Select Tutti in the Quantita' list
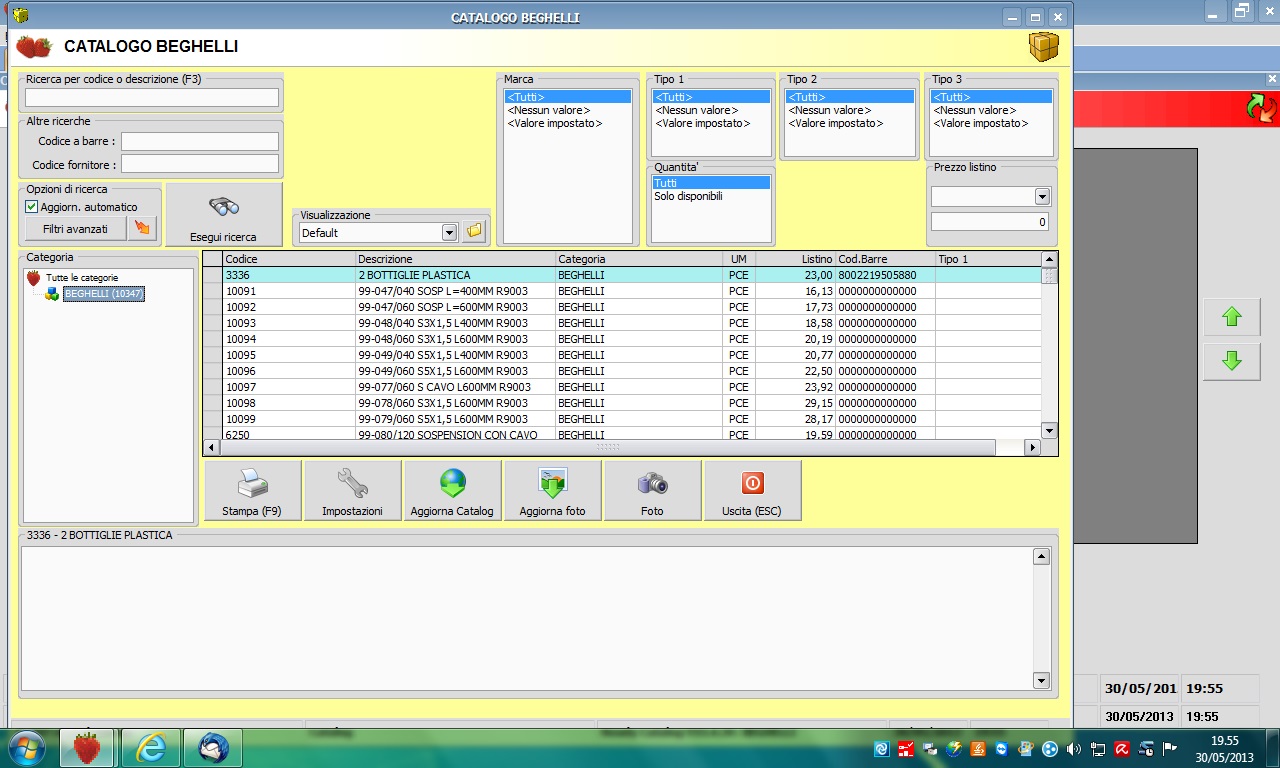1280x768 pixels. tap(711, 183)
